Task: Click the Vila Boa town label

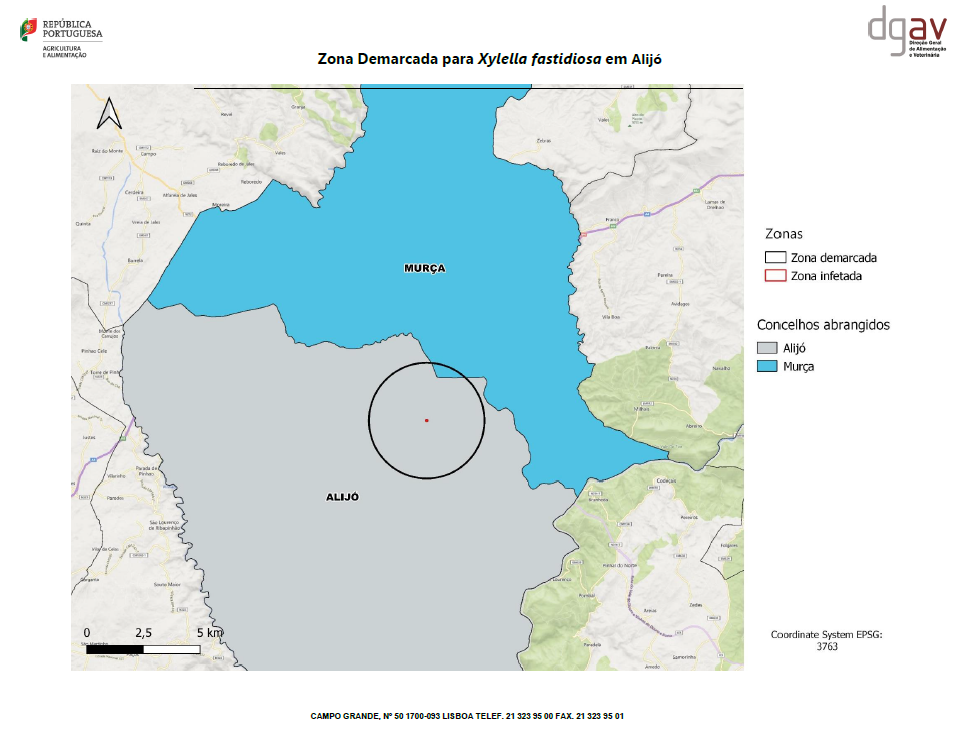Action: [610, 317]
